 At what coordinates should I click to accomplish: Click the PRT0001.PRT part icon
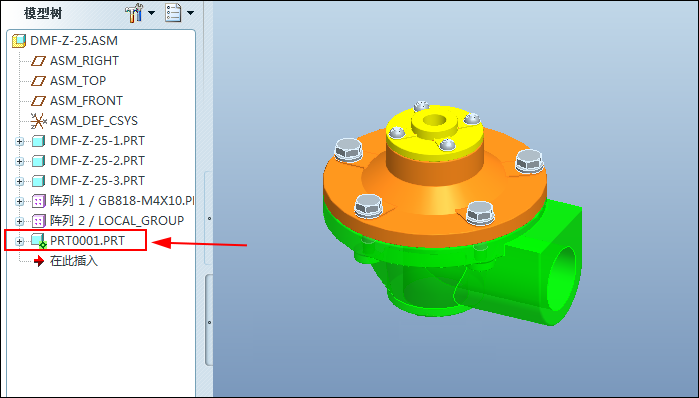pos(39,241)
